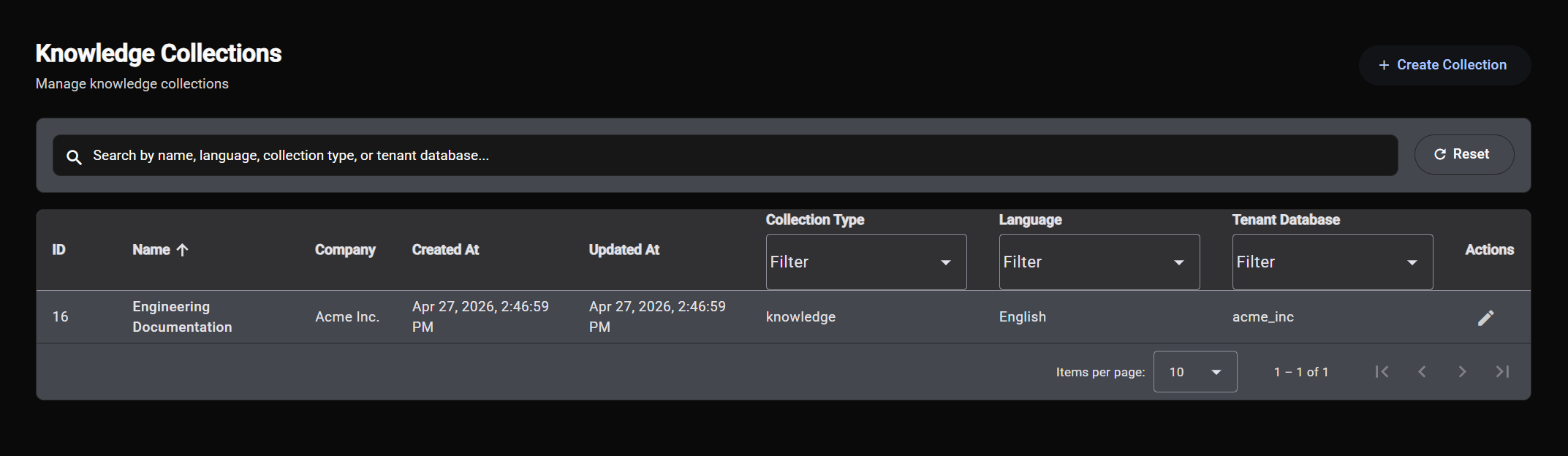
Task: Go to the next page of results
Action: tap(1462, 372)
